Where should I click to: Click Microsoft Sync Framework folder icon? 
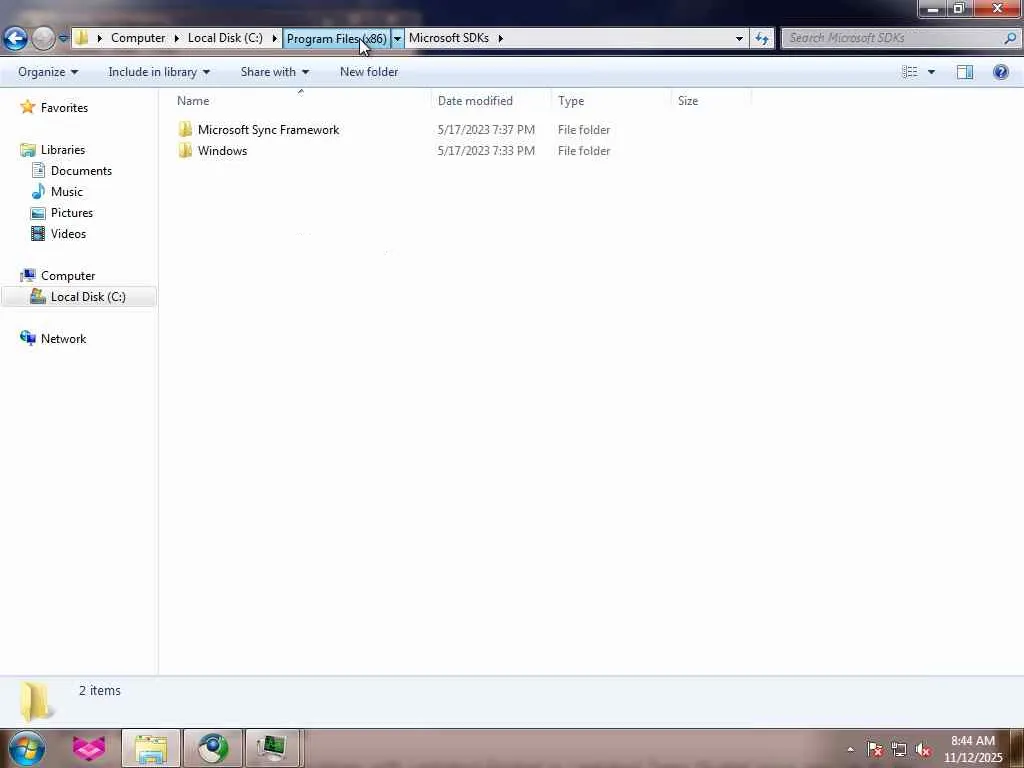coord(185,129)
